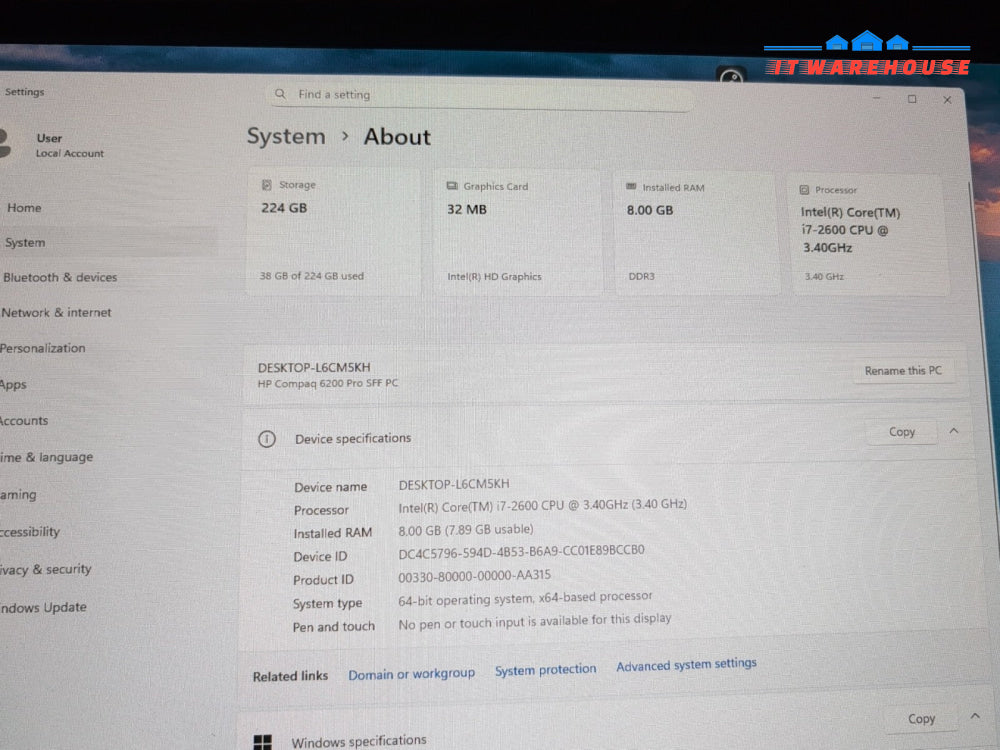Open the Processor i7-2600 card

pyautogui.click(x=870, y=234)
